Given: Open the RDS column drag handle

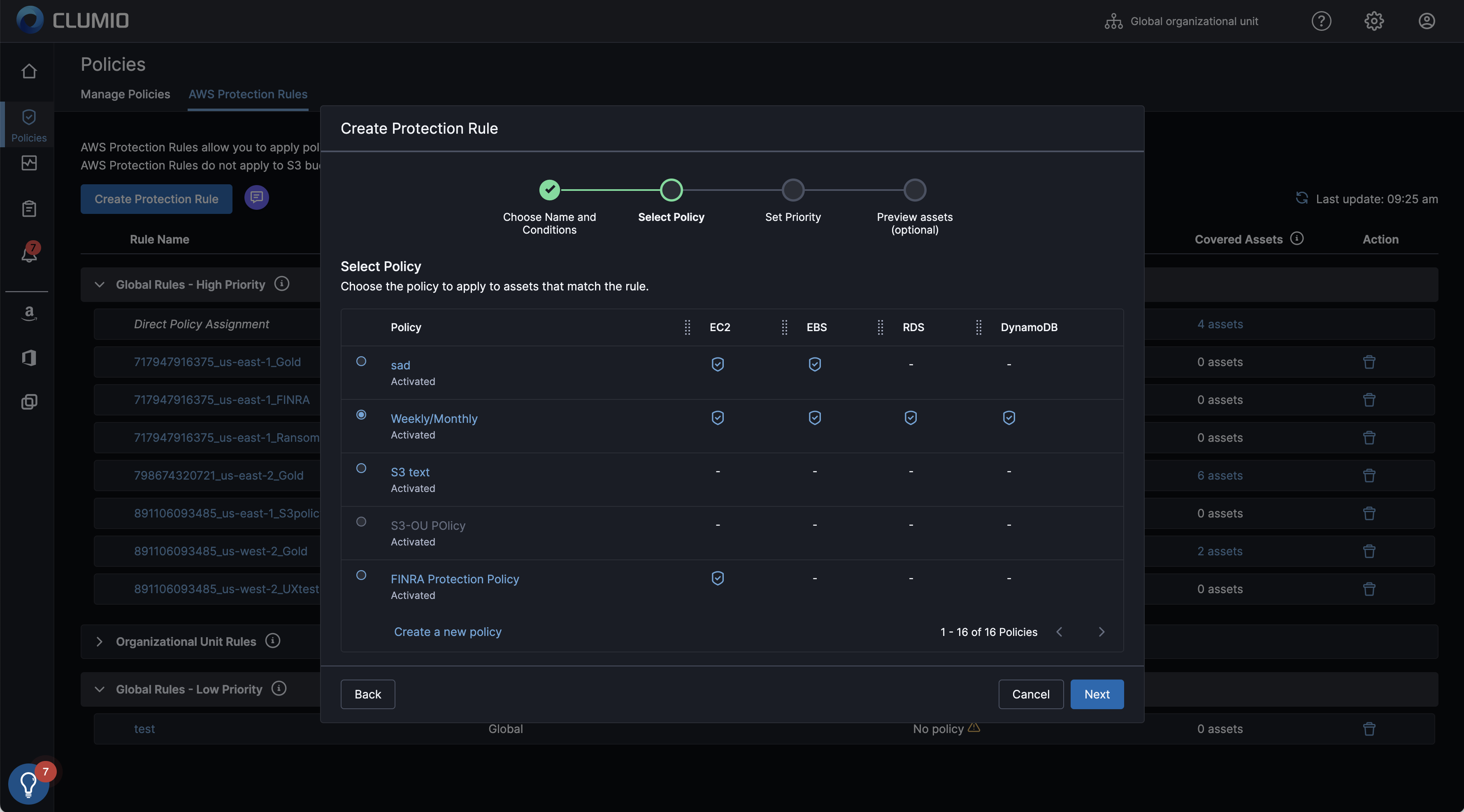Looking at the screenshot, I should [880, 327].
